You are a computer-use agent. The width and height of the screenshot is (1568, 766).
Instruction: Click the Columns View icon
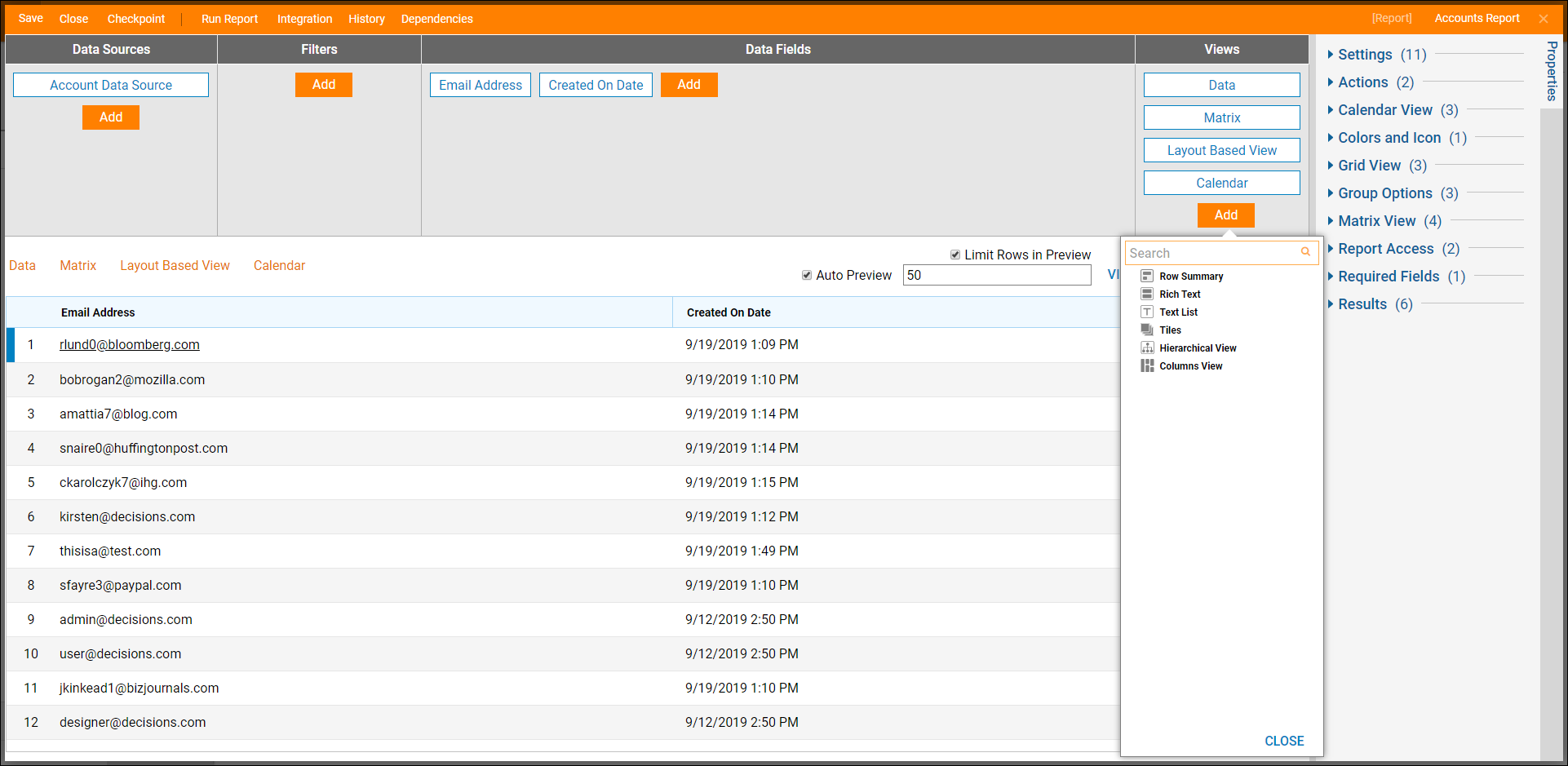[x=1147, y=365]
